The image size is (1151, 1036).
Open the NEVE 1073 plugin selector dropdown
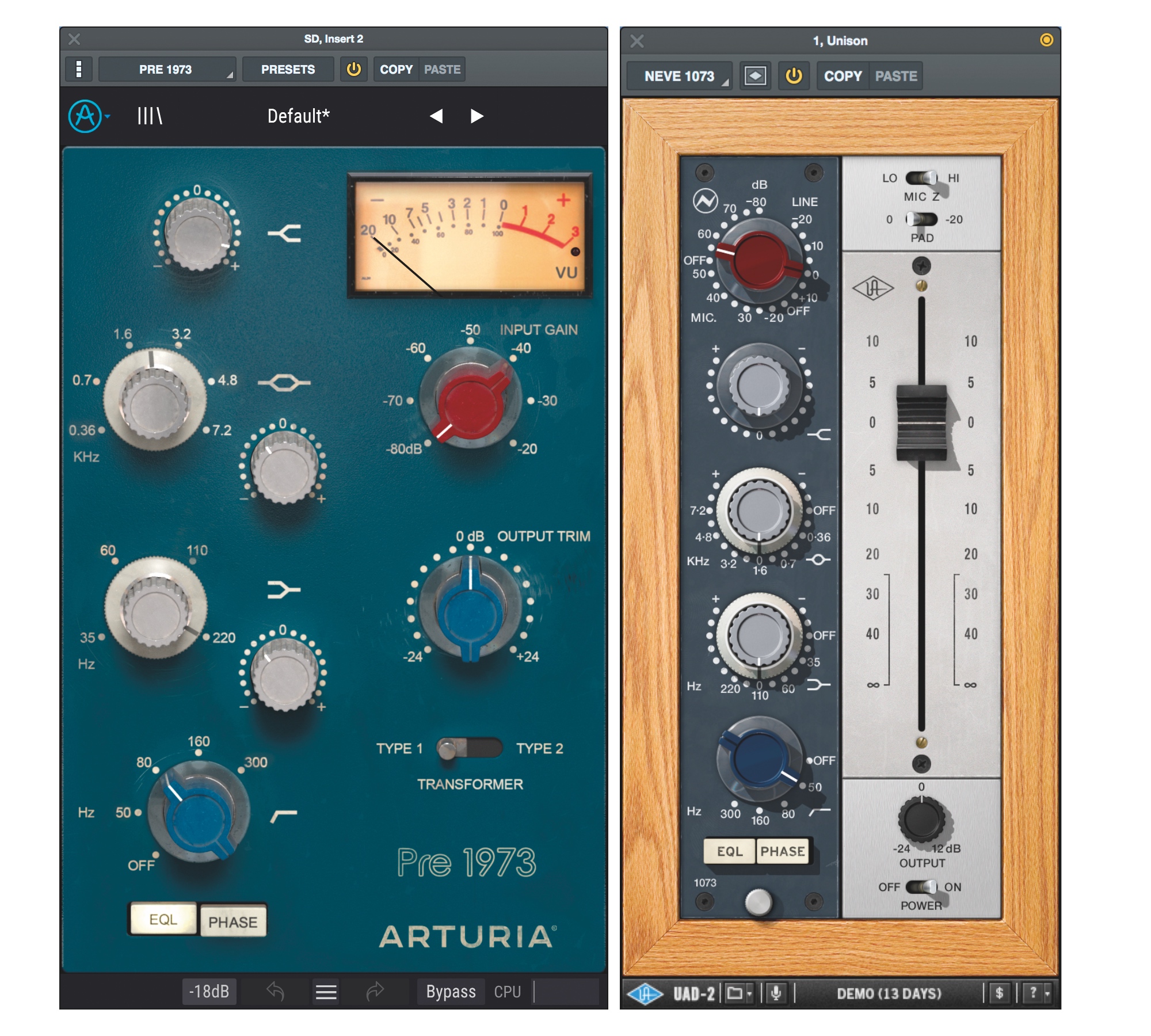(680, 76)
